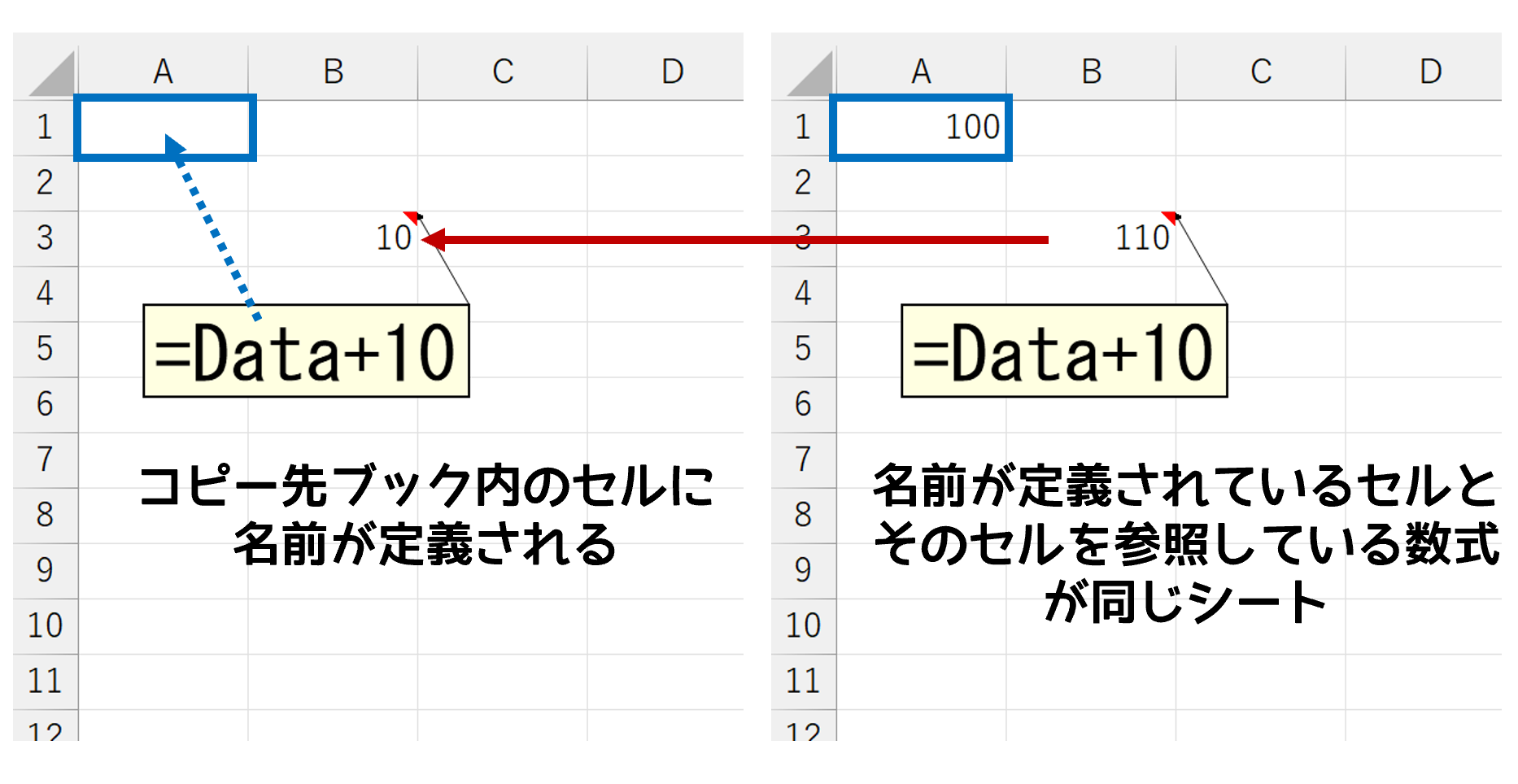
Task: Select column D header in right sheet
Action: point(1424,72)
